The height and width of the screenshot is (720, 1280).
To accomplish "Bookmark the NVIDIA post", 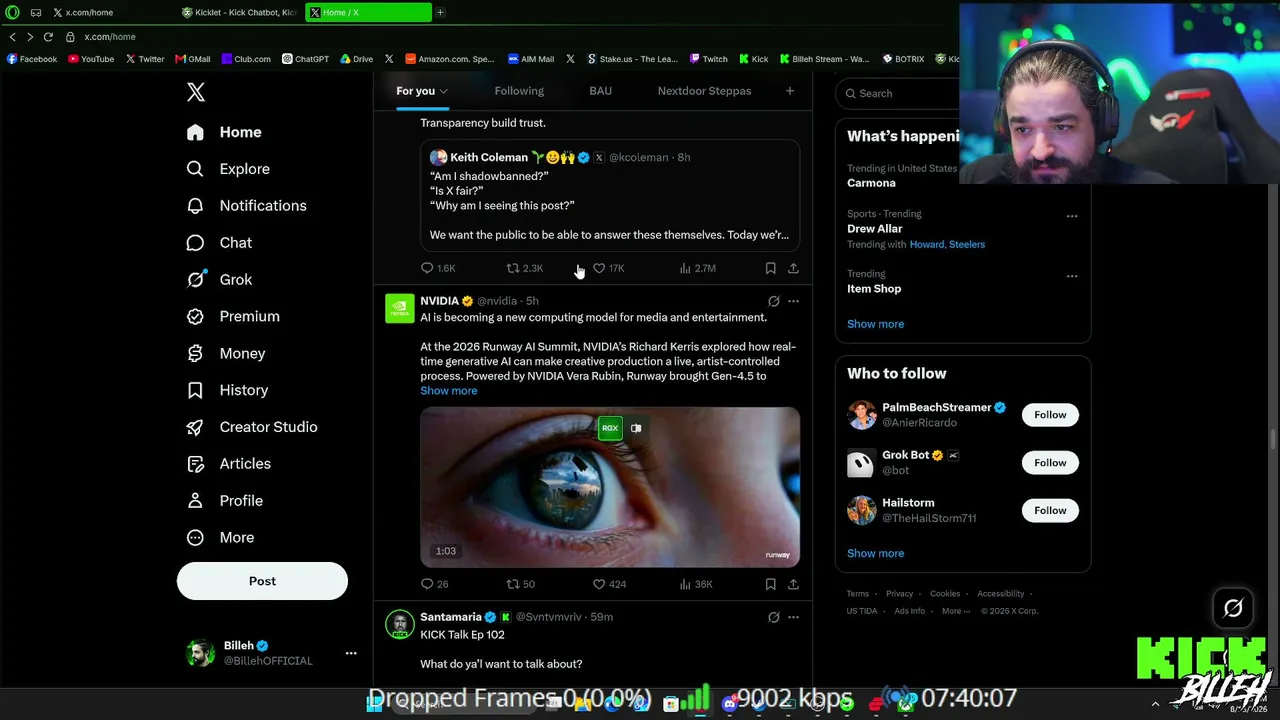I will (770, 584).
